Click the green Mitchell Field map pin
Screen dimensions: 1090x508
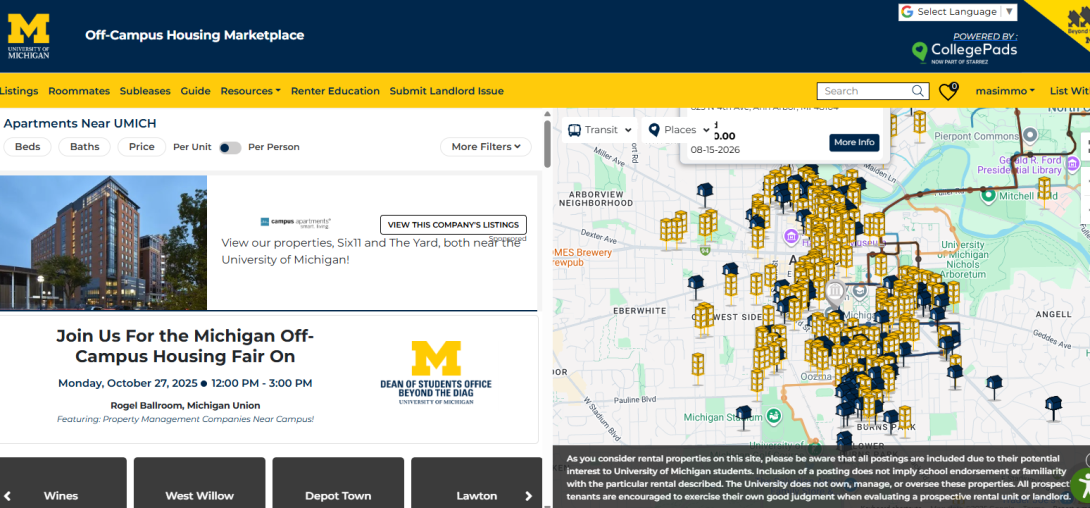(988, 195)
